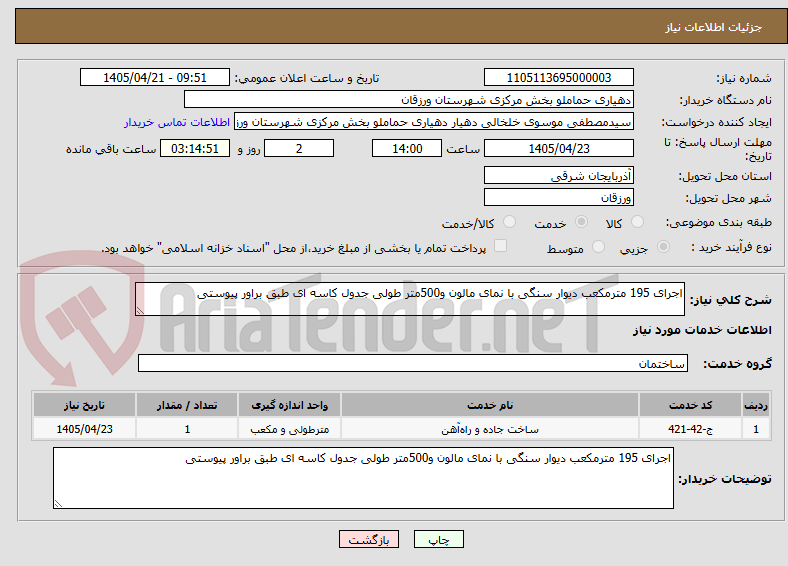Viewport: 788px width, 566px height.
Task: Click the جزئیات اطلاعات نیاز header title
Action: (x=714, y=27)
